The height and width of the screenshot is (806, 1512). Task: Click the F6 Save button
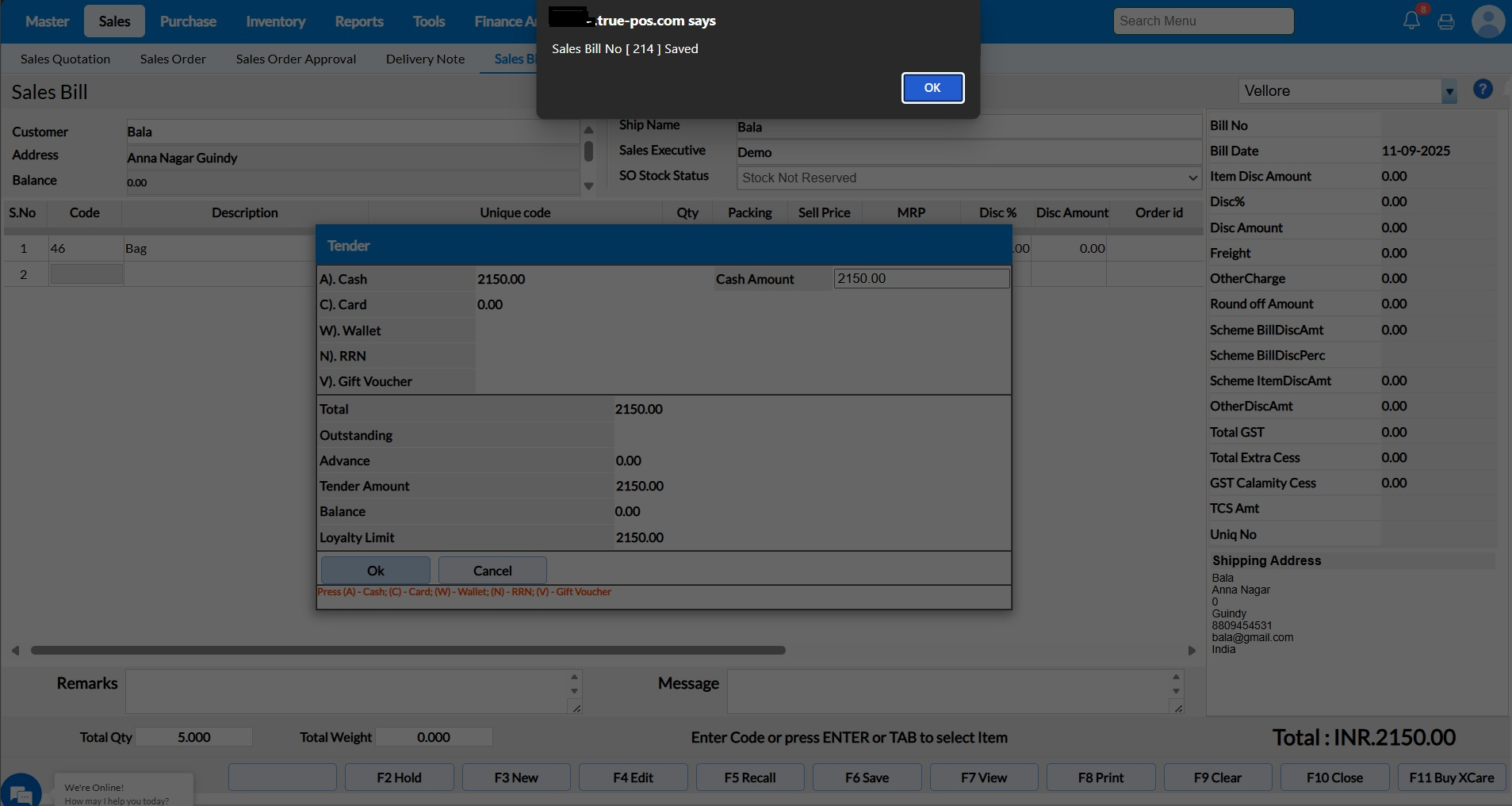click(x=867, y=777)
